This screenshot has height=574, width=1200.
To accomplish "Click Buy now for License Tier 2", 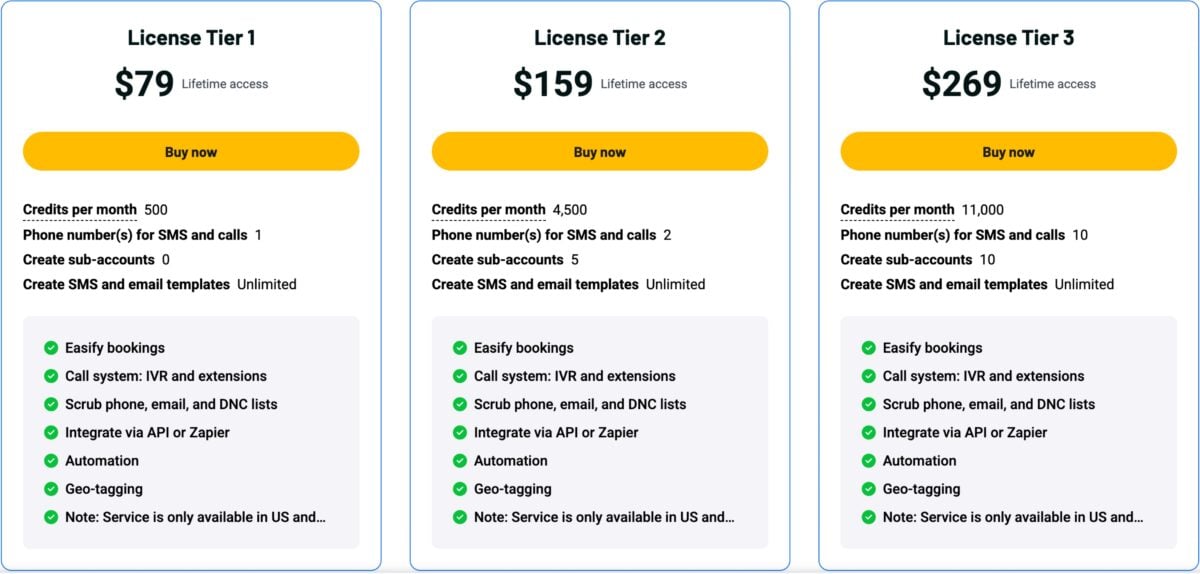I will (x=600, y=152).
